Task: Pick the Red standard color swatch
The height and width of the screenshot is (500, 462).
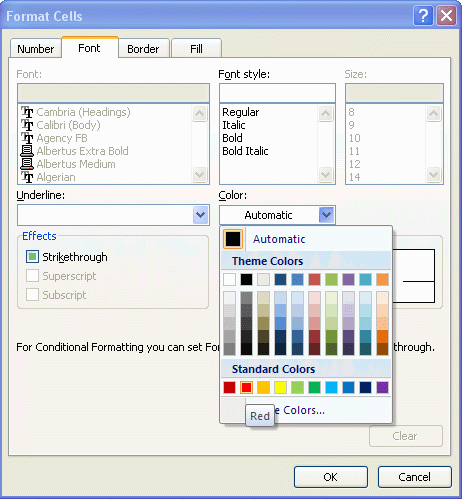Action: 246,387
